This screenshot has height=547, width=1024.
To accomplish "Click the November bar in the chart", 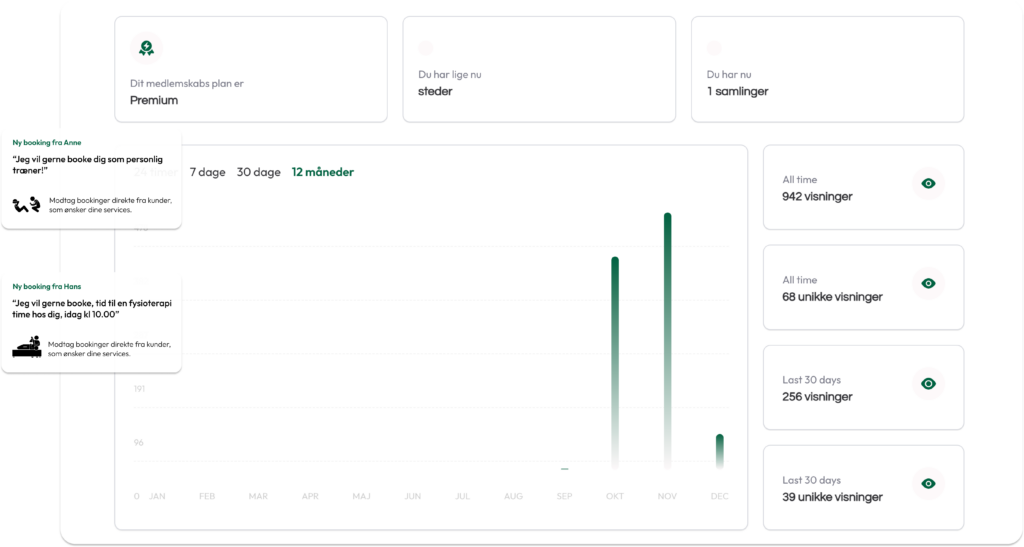I will pos(667,340).
